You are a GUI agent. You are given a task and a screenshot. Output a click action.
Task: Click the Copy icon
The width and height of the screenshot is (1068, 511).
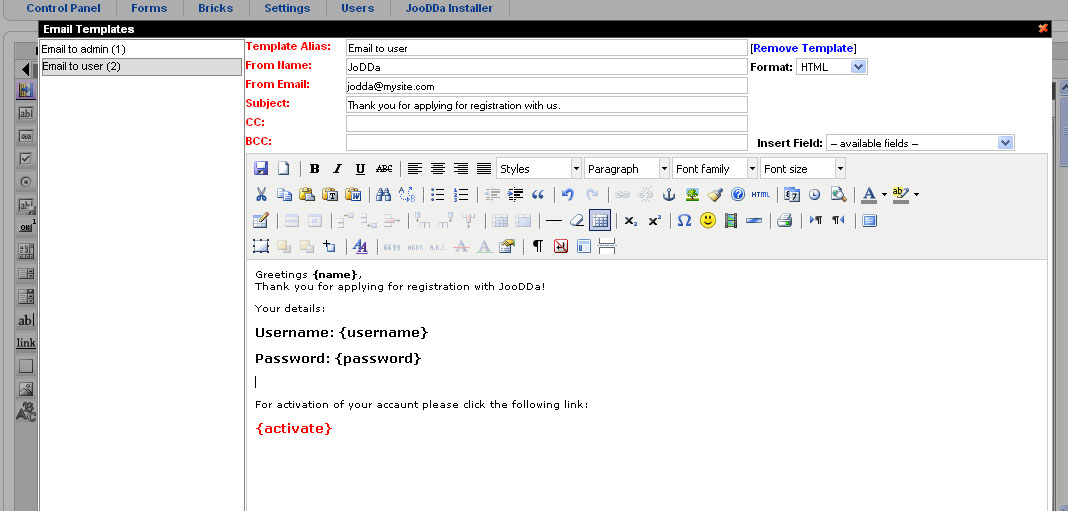coord(284,194)
